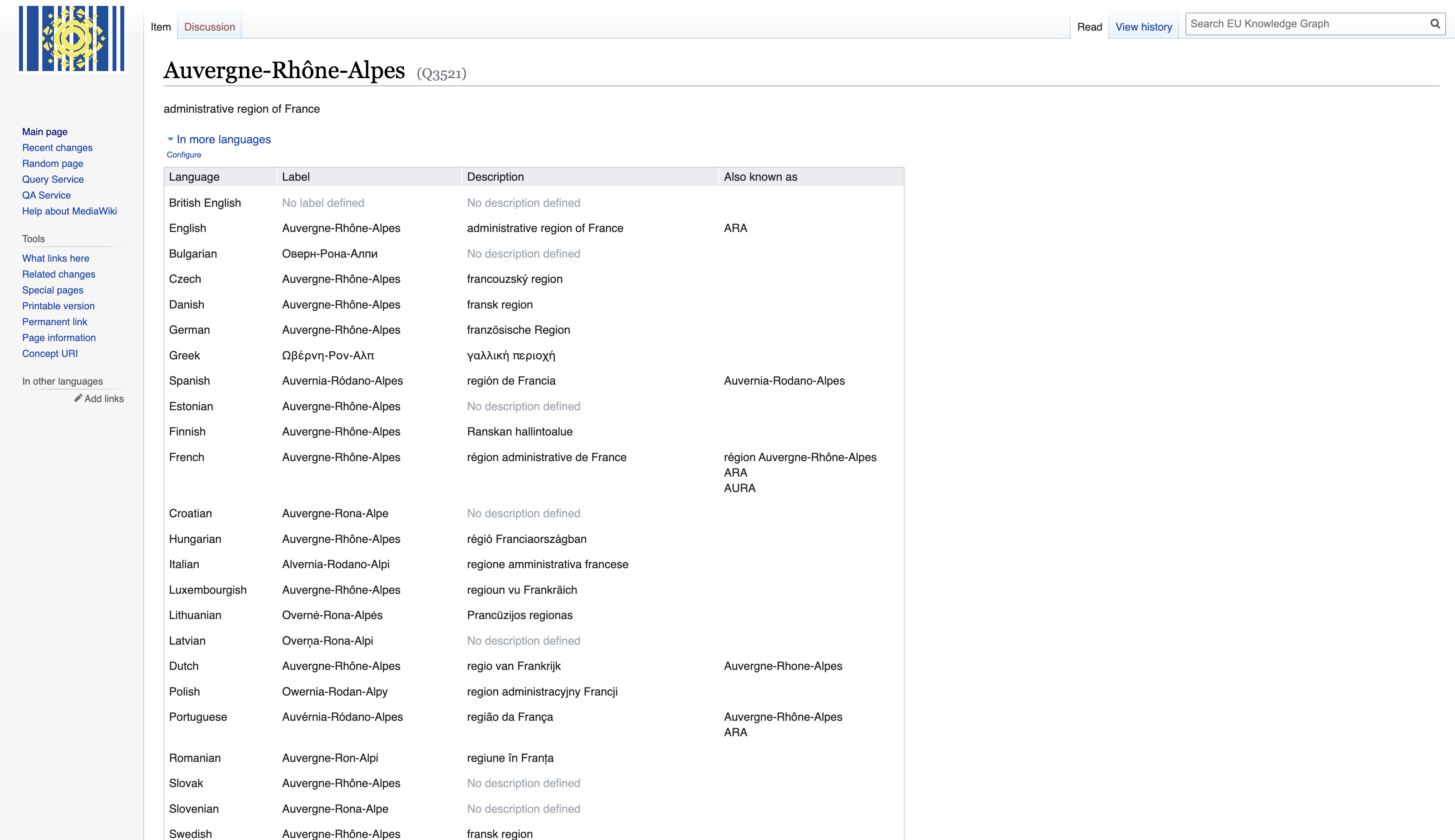Click Italian label 'Alvernia-Rodano-Alpi'

coord(336,564)
